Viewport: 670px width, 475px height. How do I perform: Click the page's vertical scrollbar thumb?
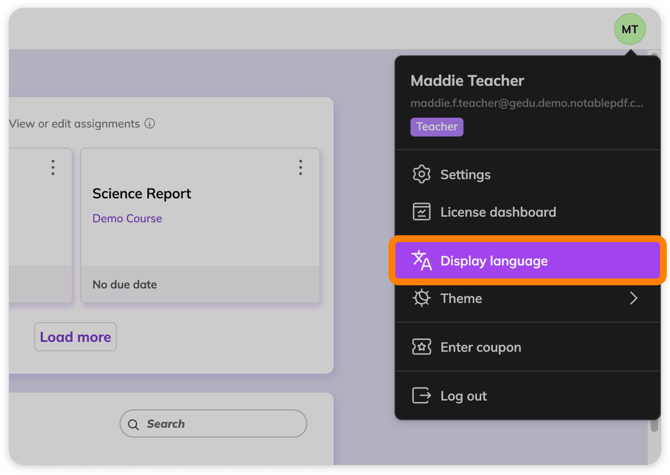[654, 425]
